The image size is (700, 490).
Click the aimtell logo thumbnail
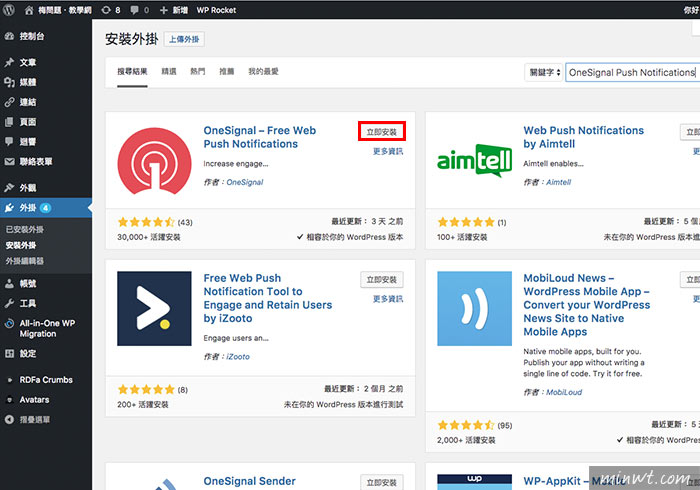point(475,160)
